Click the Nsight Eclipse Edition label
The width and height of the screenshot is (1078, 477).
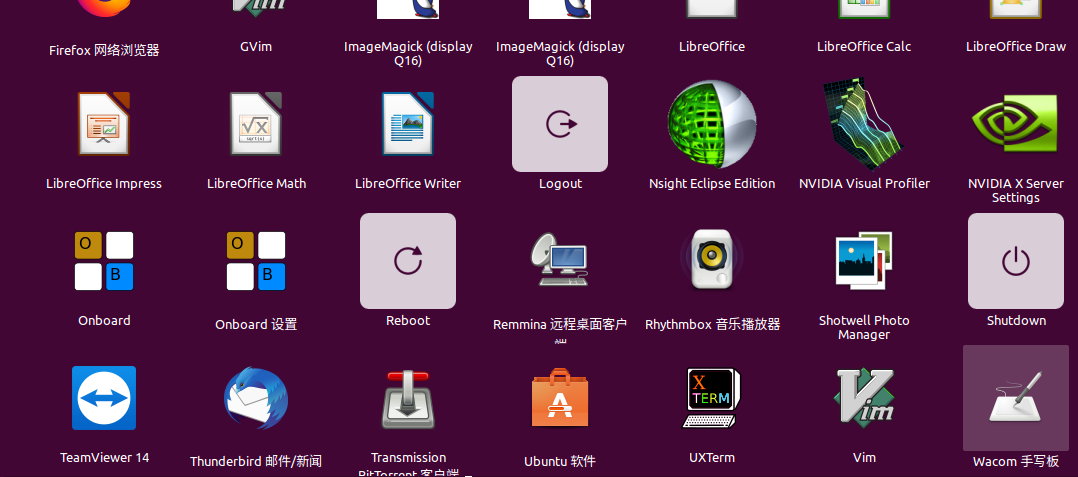point(712,184)
